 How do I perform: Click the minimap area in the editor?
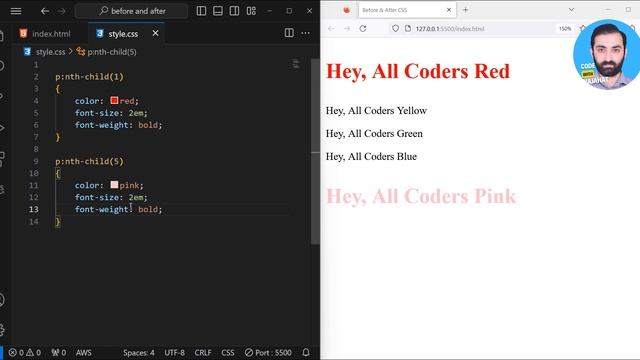pyautogui.click(x=297, y=64)
